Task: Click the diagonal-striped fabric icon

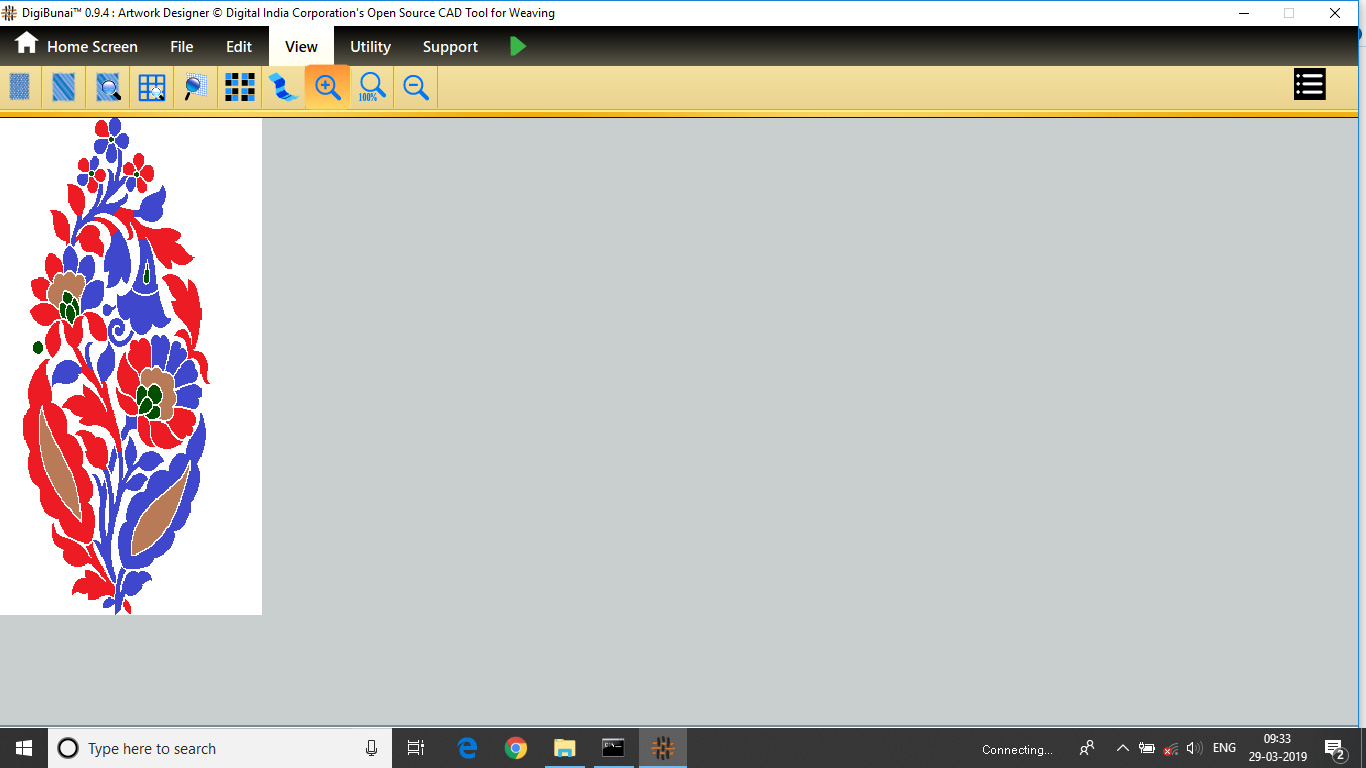Action: pos(63,88)
